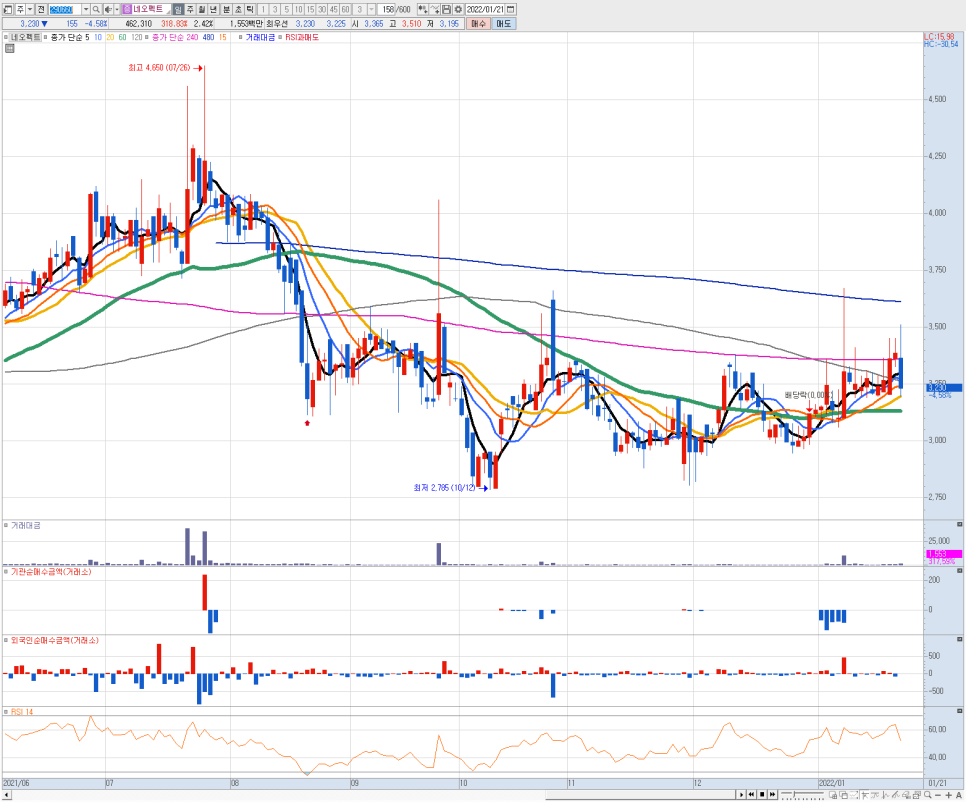
Task: Click the add indicator line icon
Action: (x=435, y=9)
